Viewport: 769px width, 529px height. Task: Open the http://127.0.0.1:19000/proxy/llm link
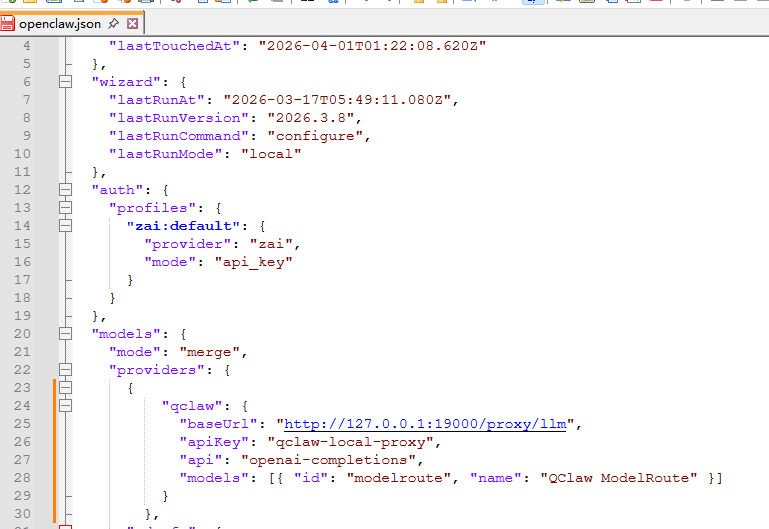[x=425, y=424]
